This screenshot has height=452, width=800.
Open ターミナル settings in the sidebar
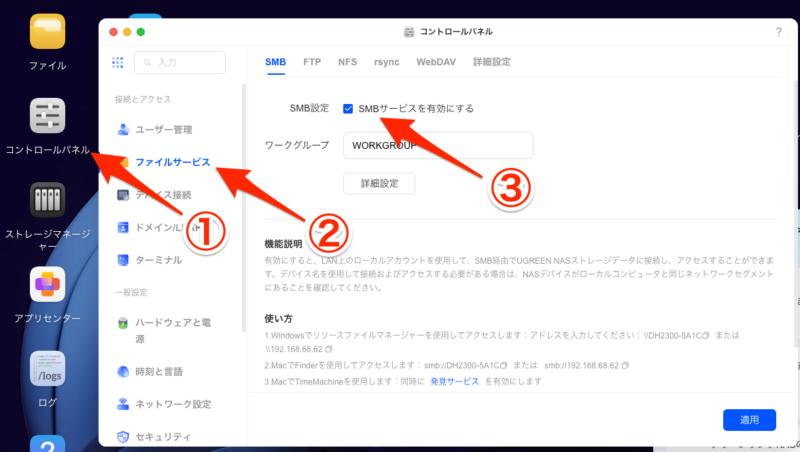point(158,260)
